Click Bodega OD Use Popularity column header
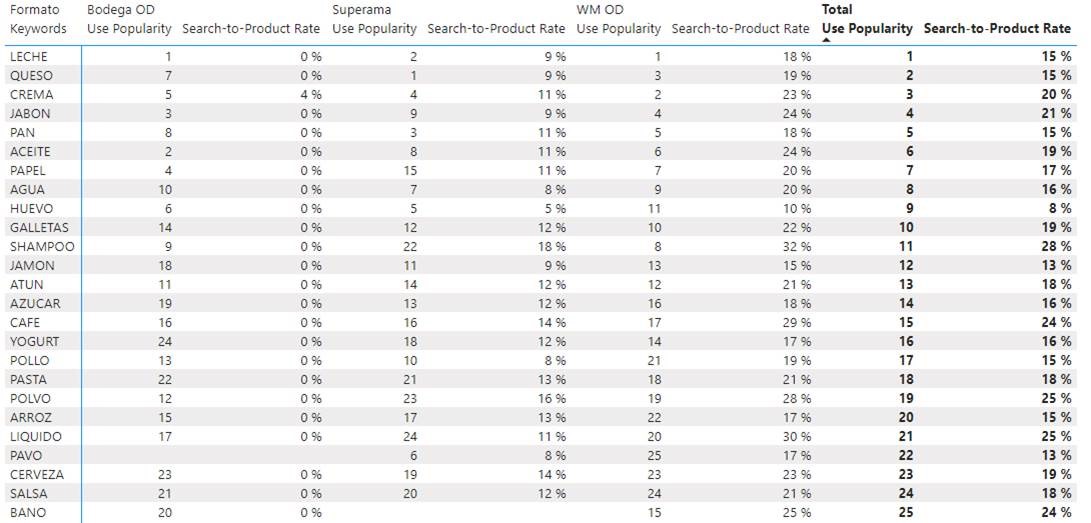Viewport: 1091px width, 523px height. pos(129,29)
